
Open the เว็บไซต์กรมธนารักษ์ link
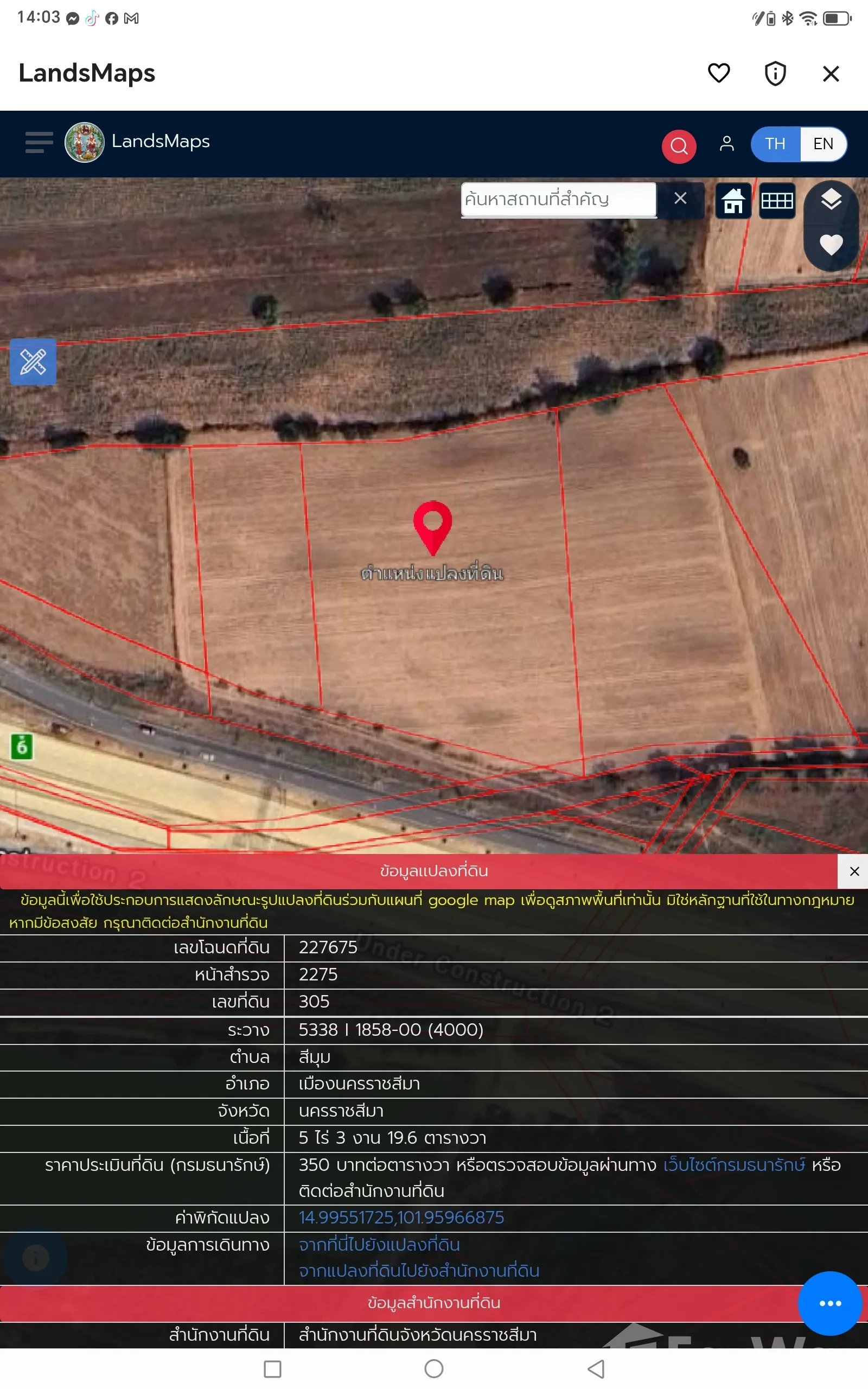pos(733,1164)
